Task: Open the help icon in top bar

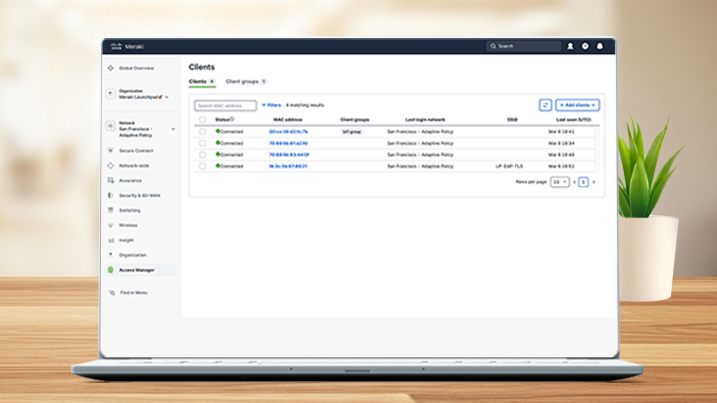Action: [585, 46]
